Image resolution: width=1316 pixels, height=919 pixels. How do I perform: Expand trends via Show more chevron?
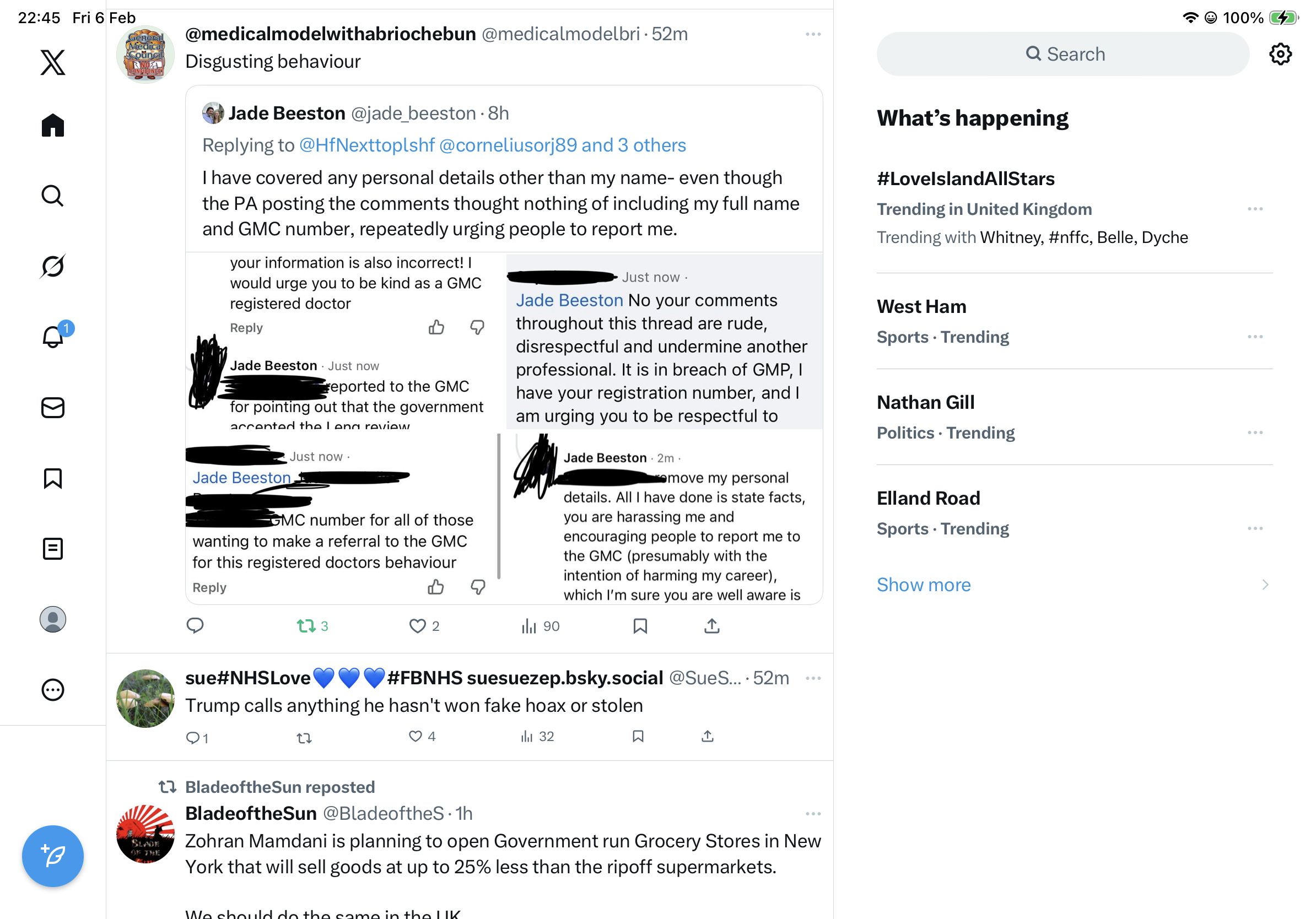pos(1265,585)
